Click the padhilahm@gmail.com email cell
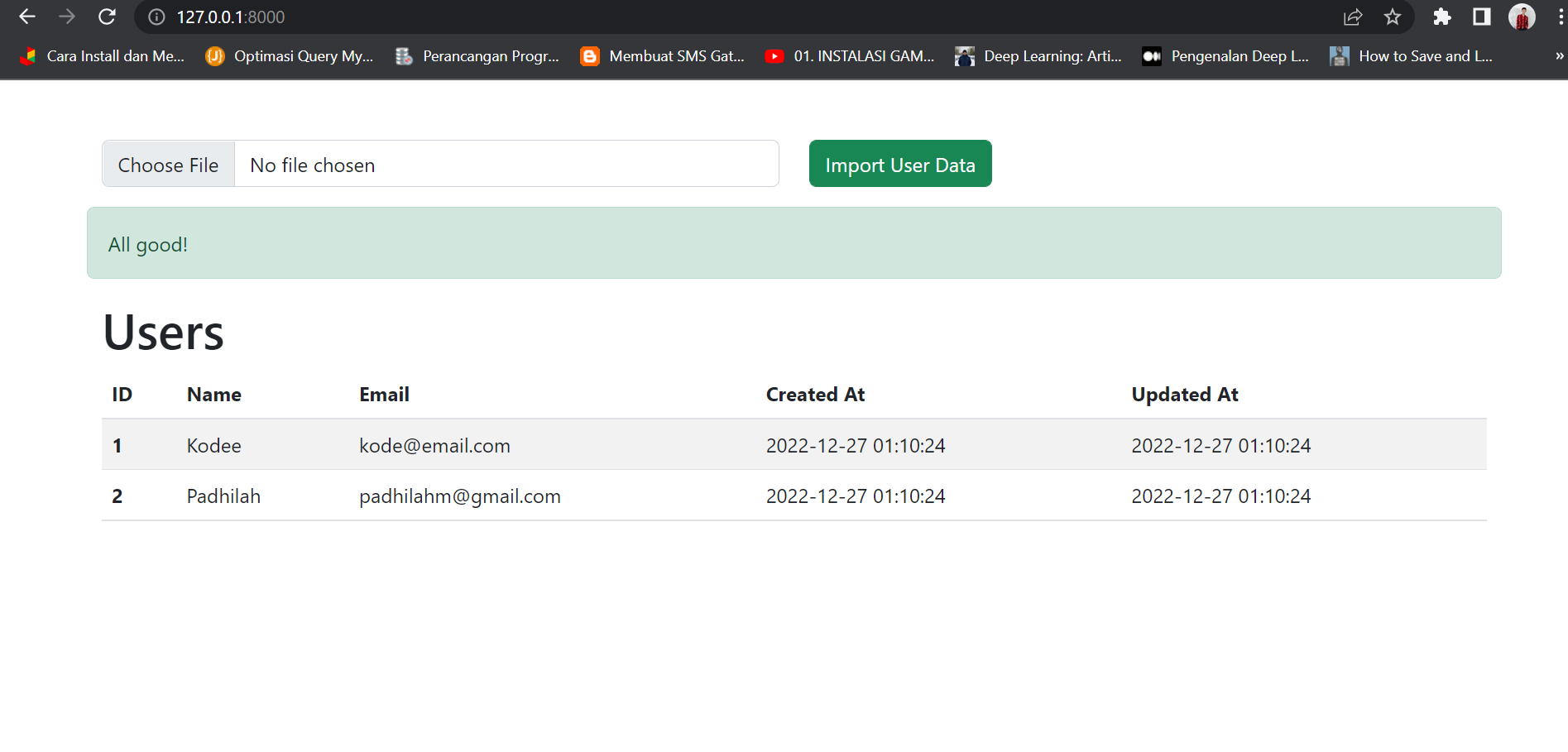Viewport: 1568px width, 752px height. tap(459, 496)
